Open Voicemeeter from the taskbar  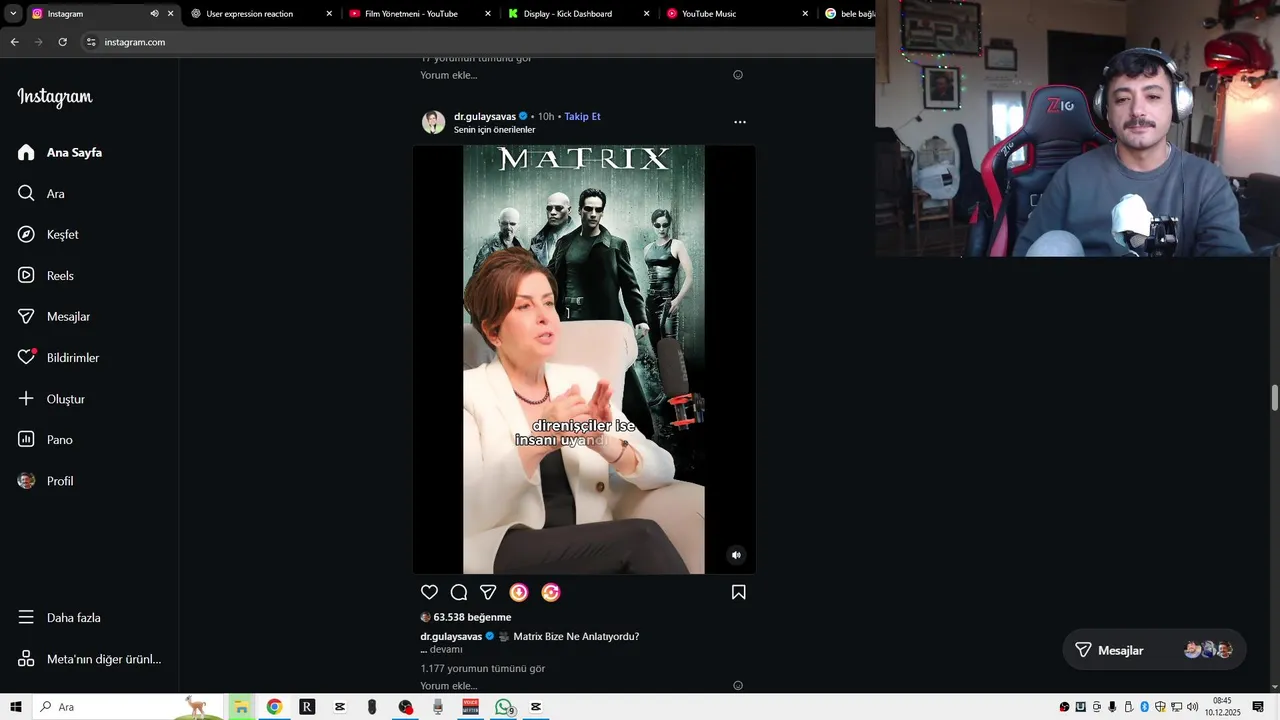(x=470, y=707)
